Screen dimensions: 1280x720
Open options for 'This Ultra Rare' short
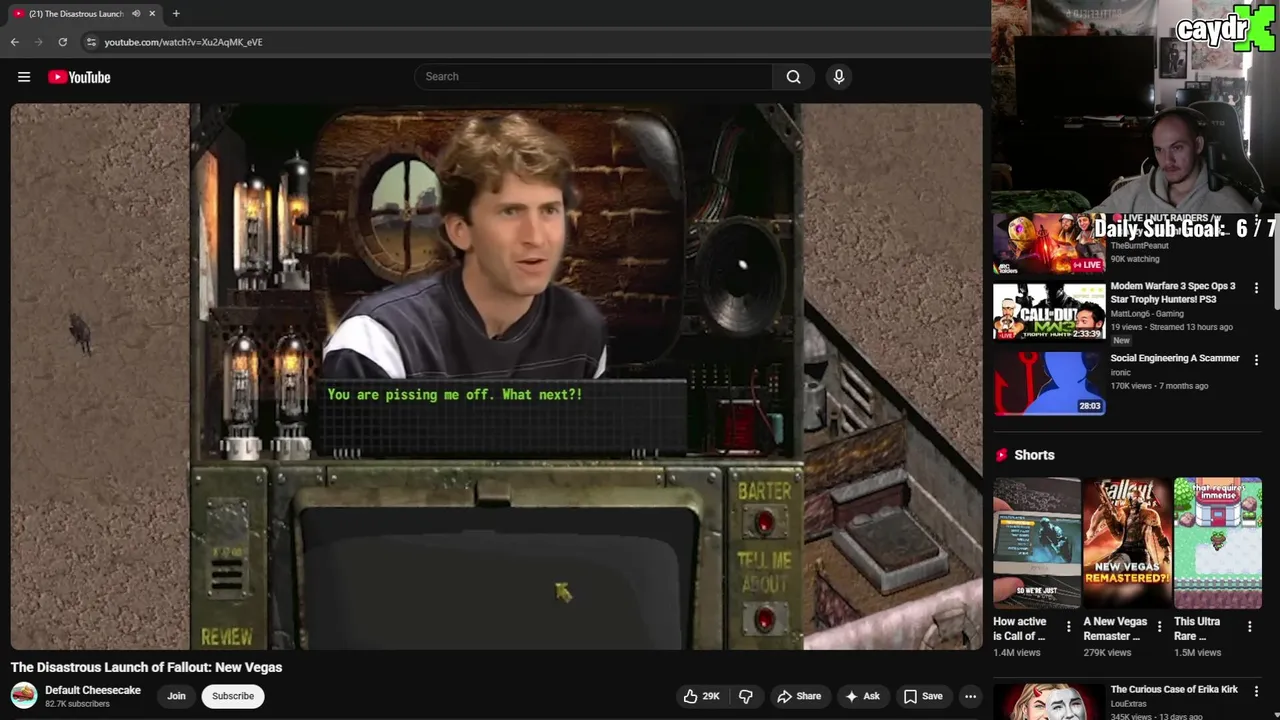[x=1249, y=627]
